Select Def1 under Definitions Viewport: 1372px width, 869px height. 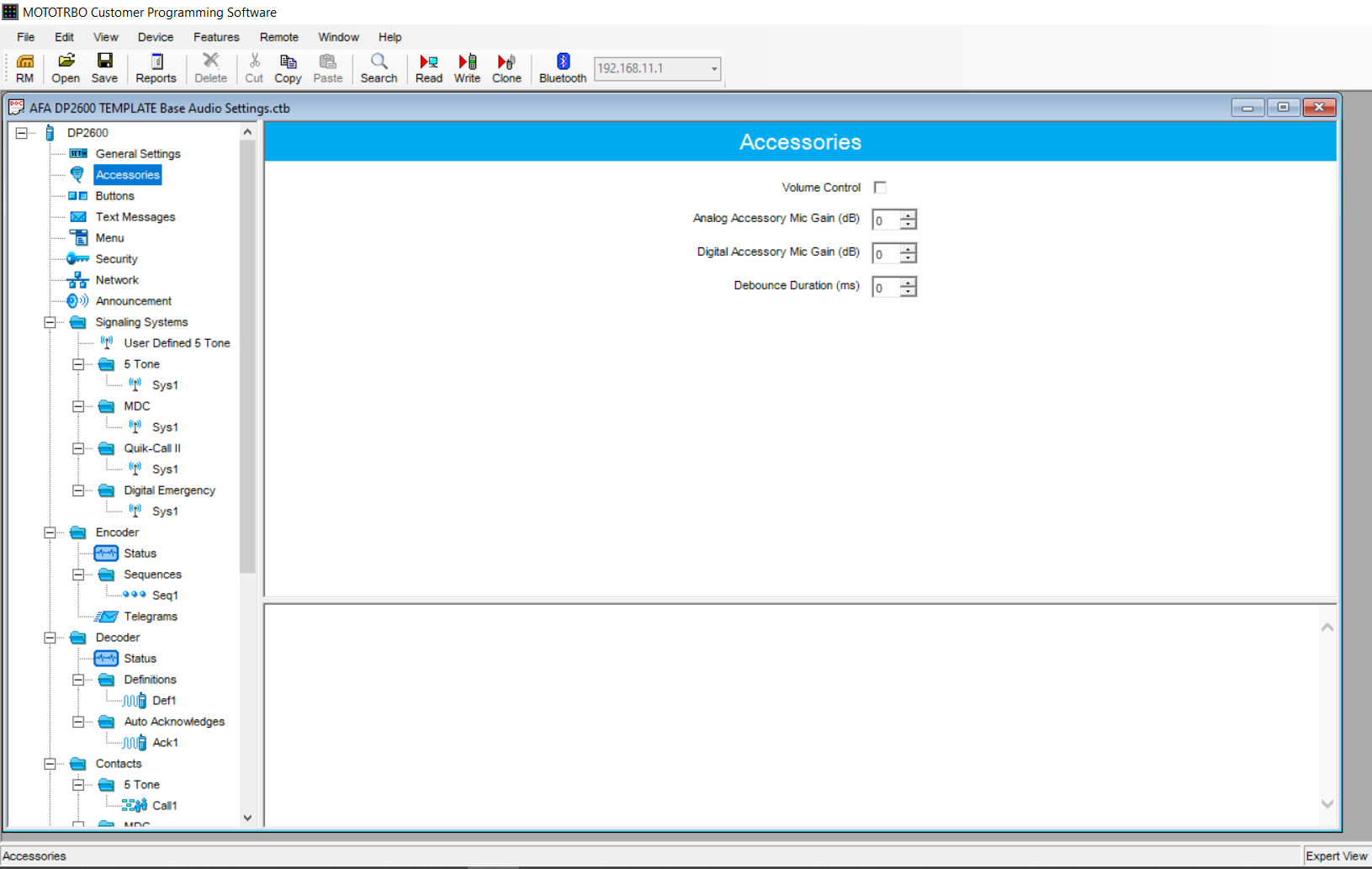click(x=164, y=701)
